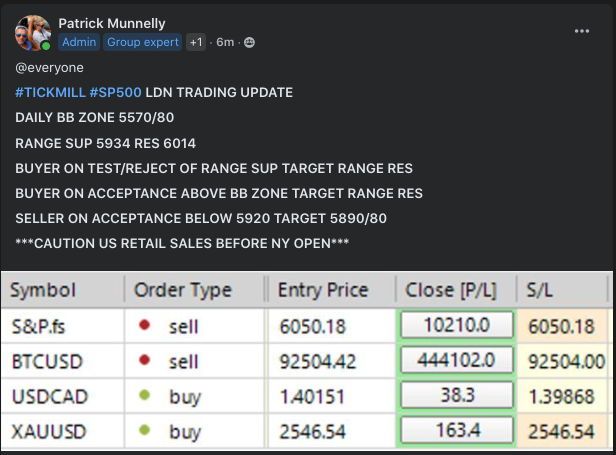Sort by the Symbol column header
This screenshot has height=455, width=616.
(x=63, y=290)
